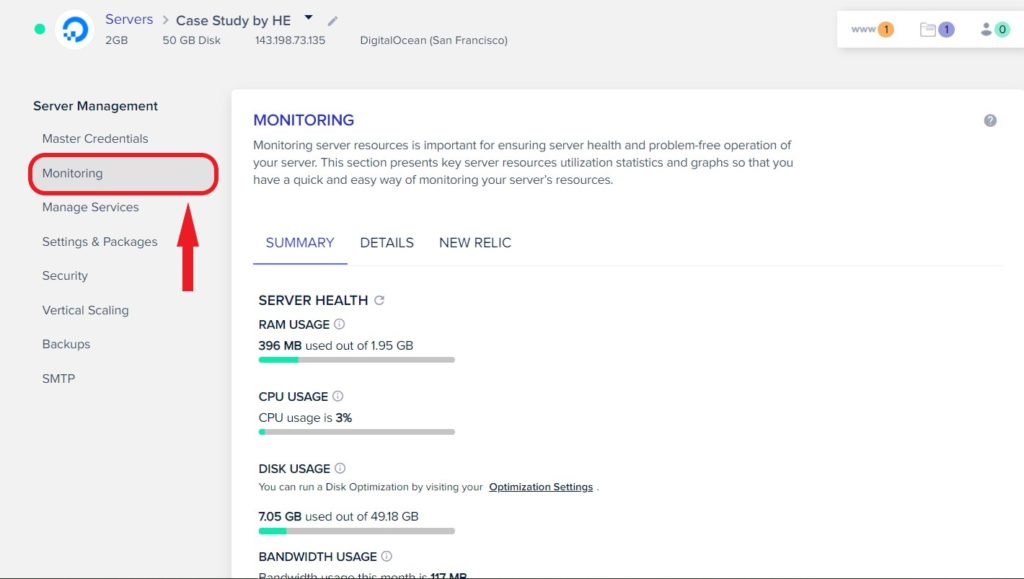Open Optimization Settings link
Viewport: 1024px width, 579px height.
(541, 487)
